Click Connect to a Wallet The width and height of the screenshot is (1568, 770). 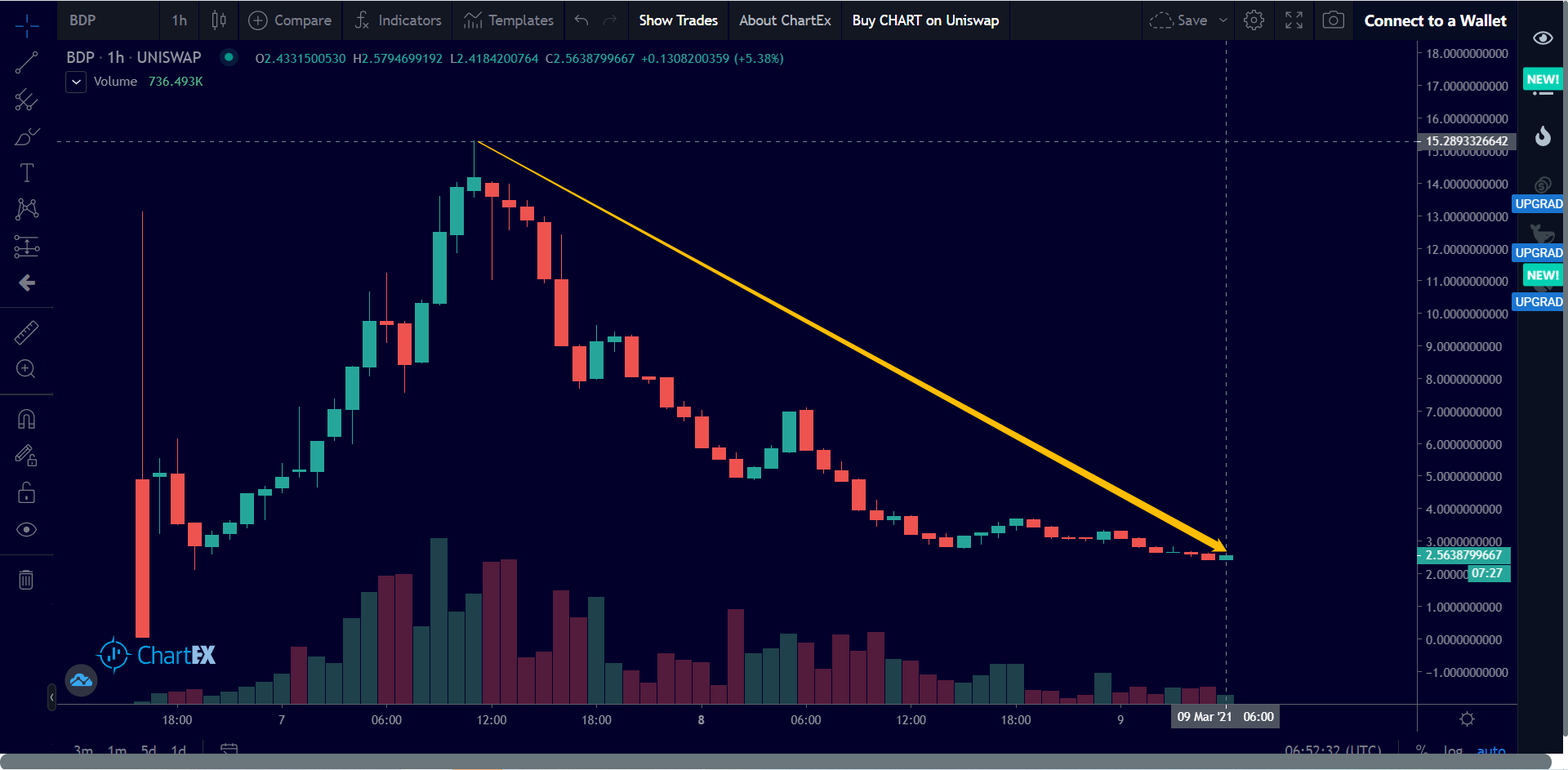(x=1435, y=20)
